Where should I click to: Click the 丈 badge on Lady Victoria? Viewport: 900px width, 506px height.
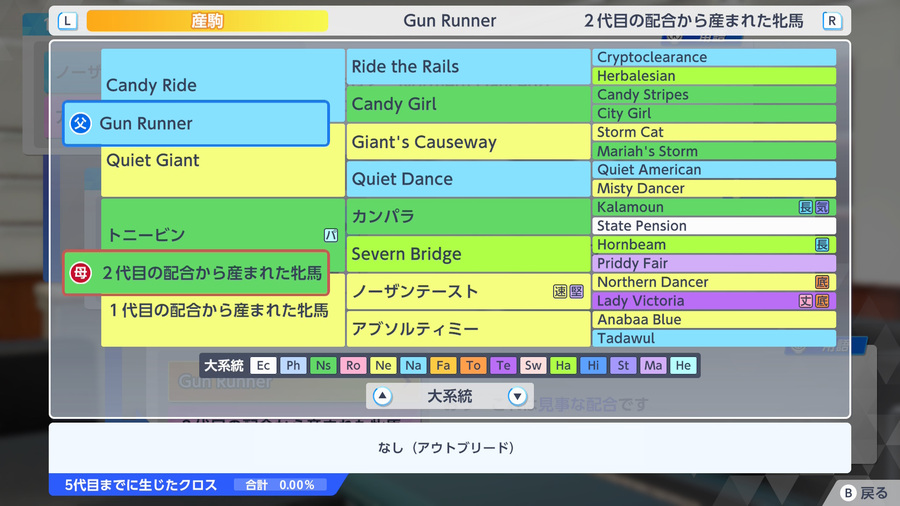[806, 301]
